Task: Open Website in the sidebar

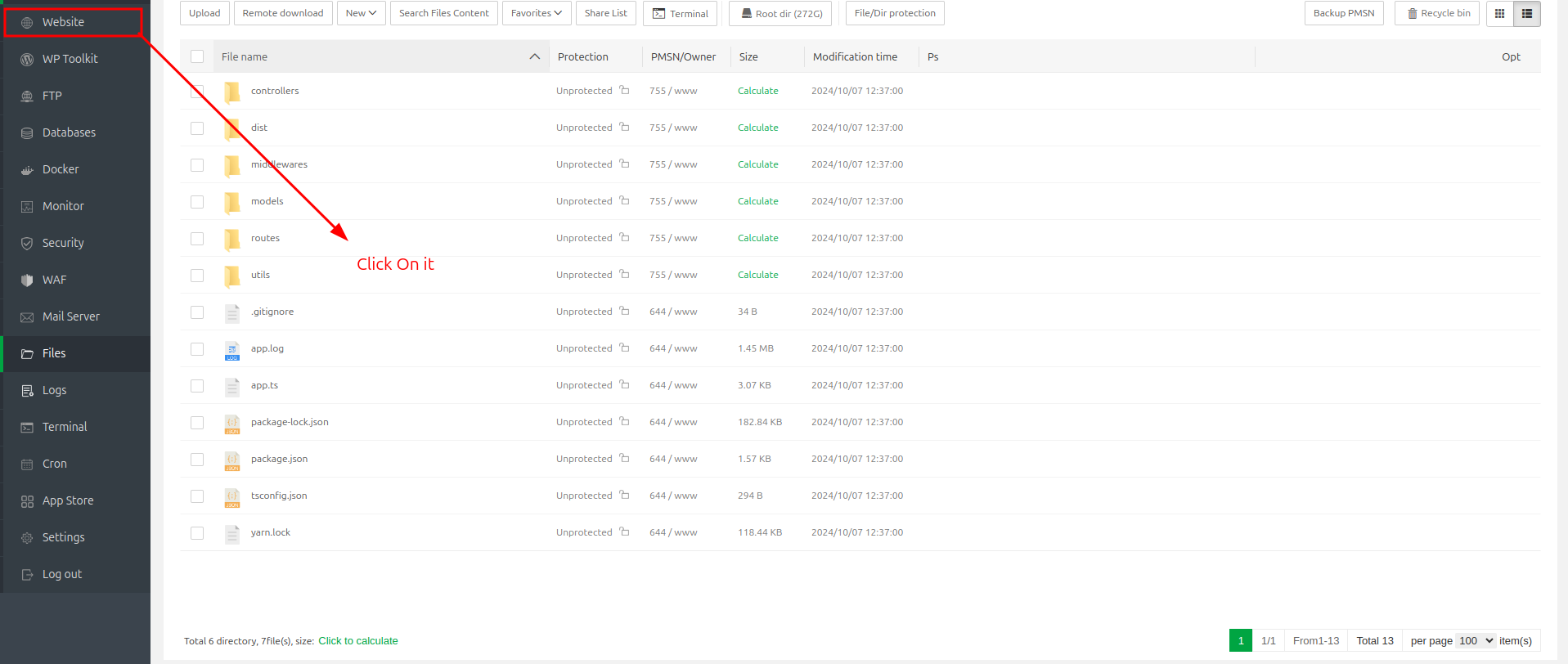Action: click(x=74, y=22)
